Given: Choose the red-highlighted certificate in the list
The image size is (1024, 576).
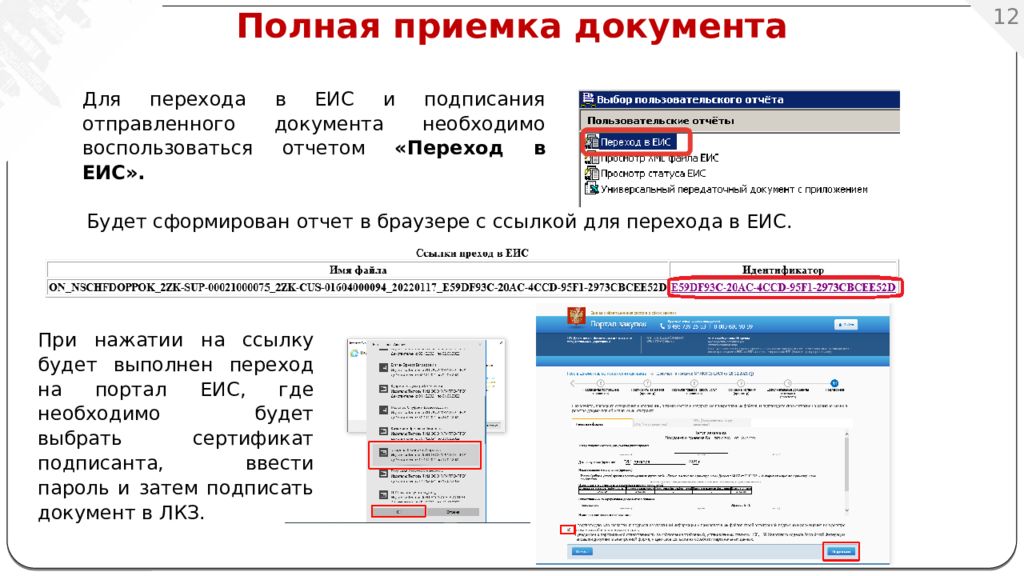Looking at the screenshot, I should pos(427,455).
